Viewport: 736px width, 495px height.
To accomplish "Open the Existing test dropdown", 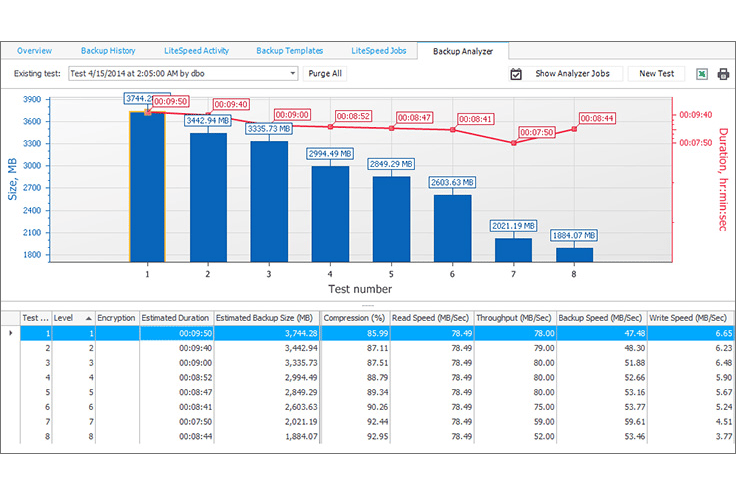I will pyautogui.click(x=292, y=74).
